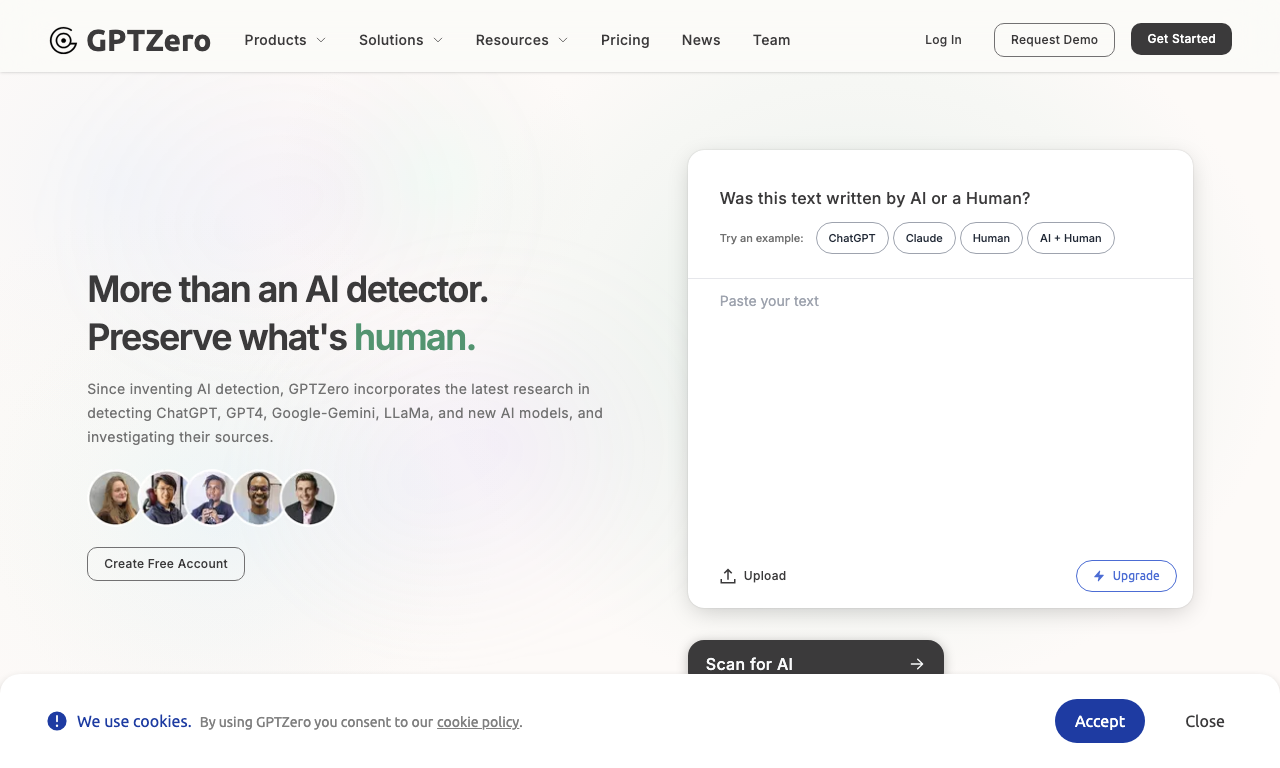Expand the Products menu chevron
1280x768 pixels.
[x=321, y=40]
